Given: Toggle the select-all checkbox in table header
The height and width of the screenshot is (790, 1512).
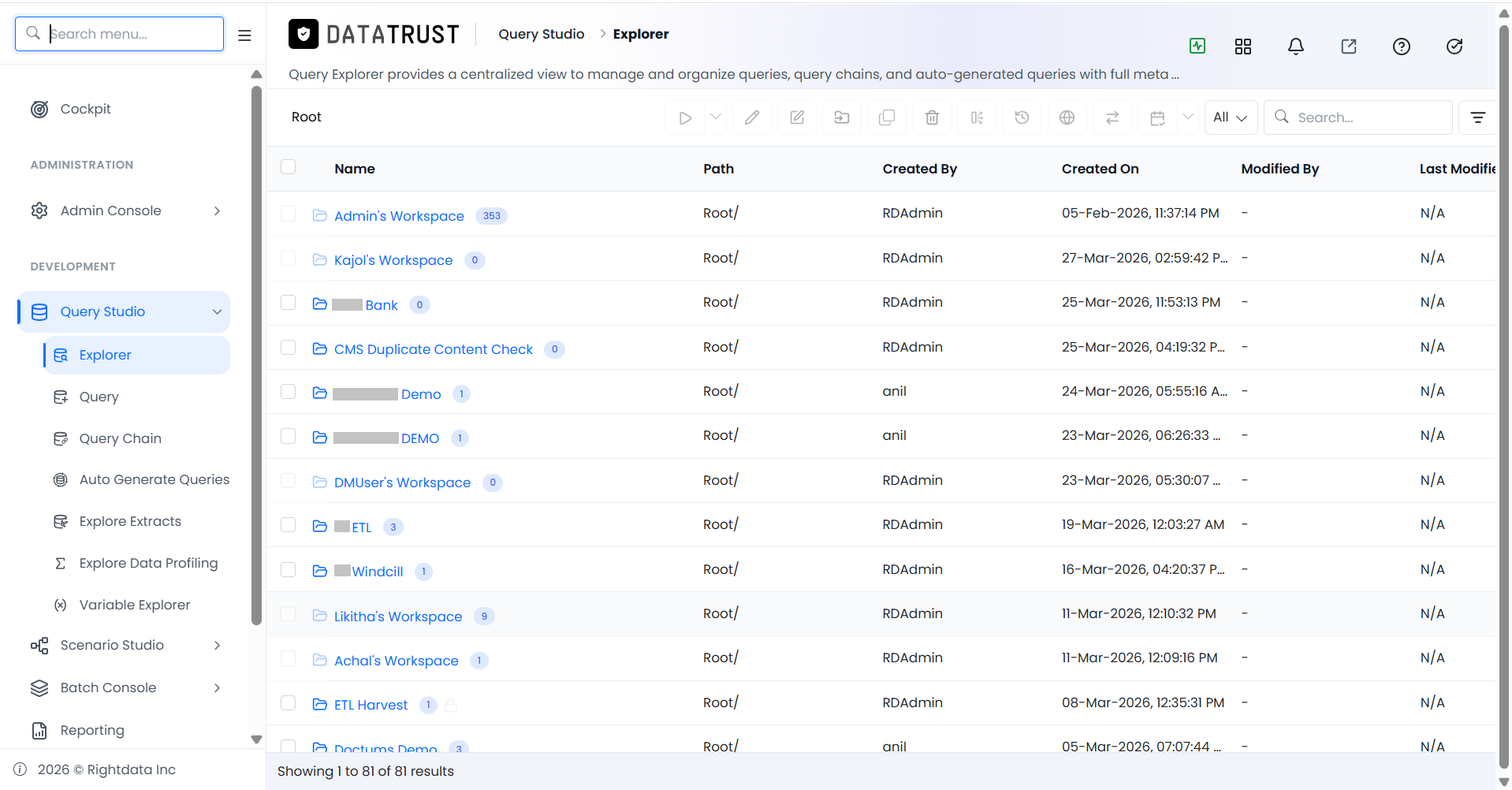Looking at the screenshot, I should pos(289,167).
